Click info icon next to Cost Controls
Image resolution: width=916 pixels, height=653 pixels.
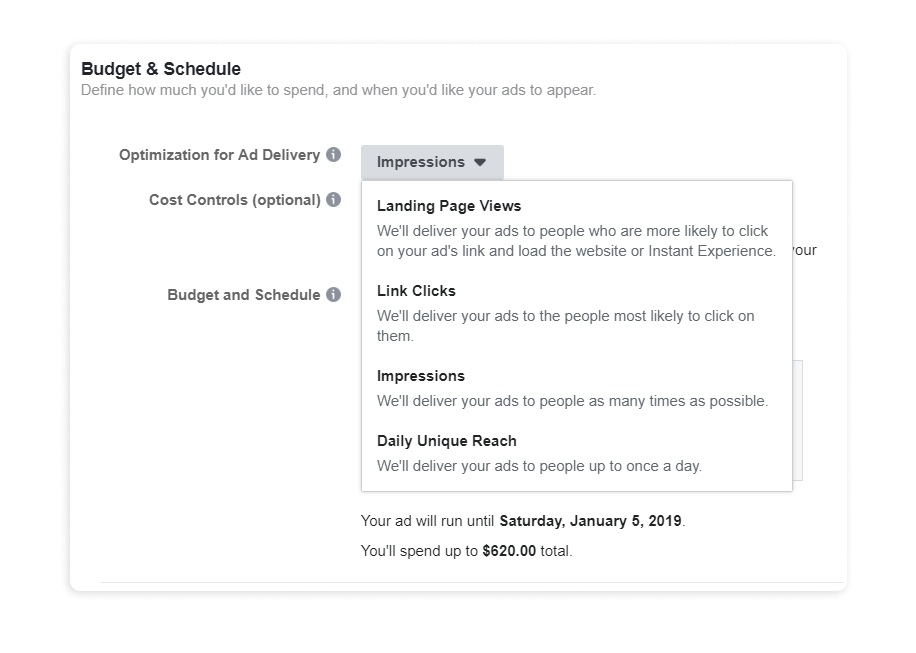(x=334, y=200)
